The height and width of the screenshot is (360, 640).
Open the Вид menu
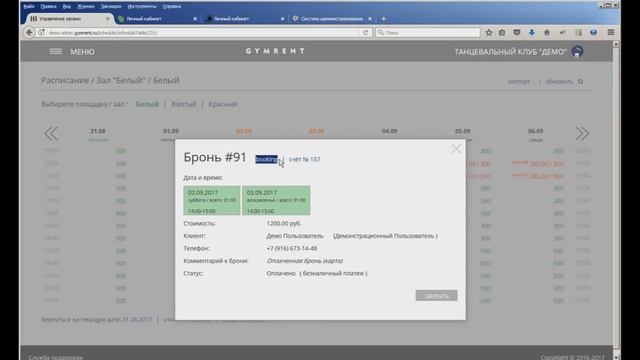[67, 7]
